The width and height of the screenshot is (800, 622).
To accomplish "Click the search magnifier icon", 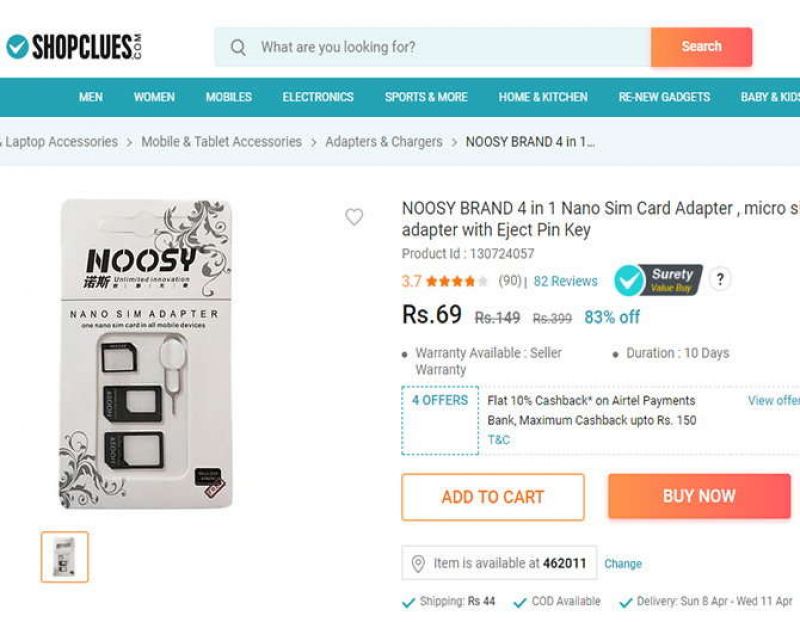I will tap(238, 47).
